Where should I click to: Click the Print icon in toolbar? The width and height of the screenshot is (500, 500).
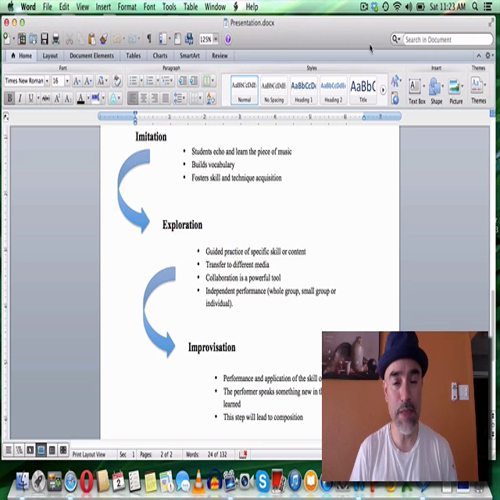(x=56, y=39)
